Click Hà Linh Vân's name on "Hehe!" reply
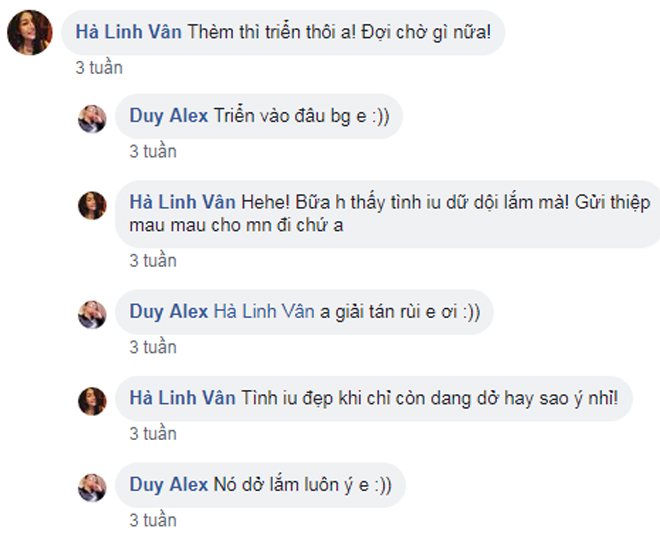The width and height of the screenshot is (660, 559). click(182, 203)
